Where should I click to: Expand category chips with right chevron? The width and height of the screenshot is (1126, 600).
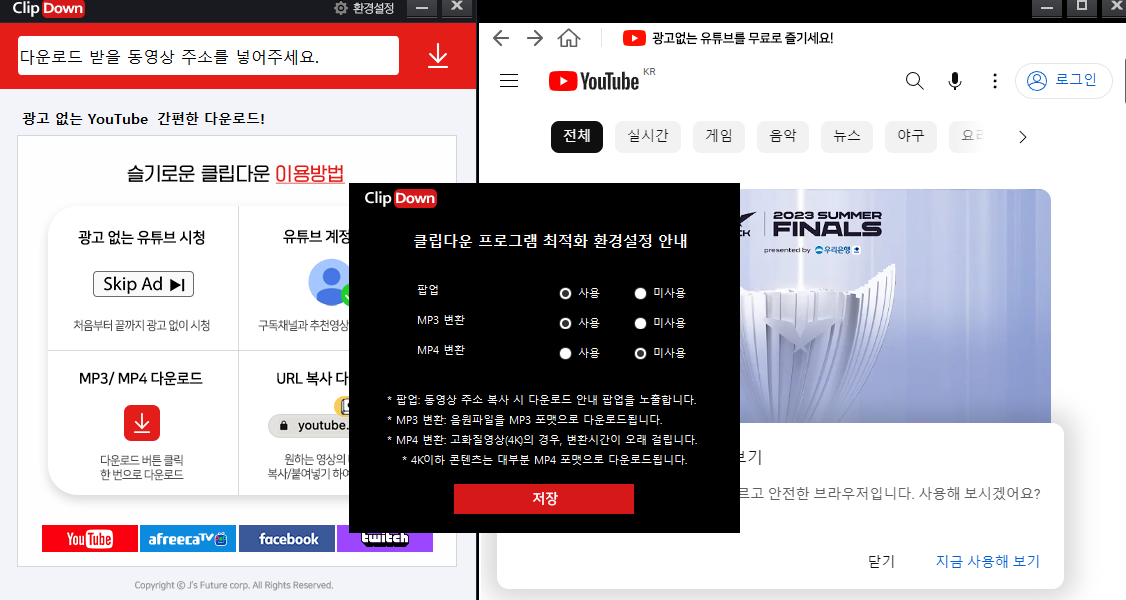coord(1023,137)
